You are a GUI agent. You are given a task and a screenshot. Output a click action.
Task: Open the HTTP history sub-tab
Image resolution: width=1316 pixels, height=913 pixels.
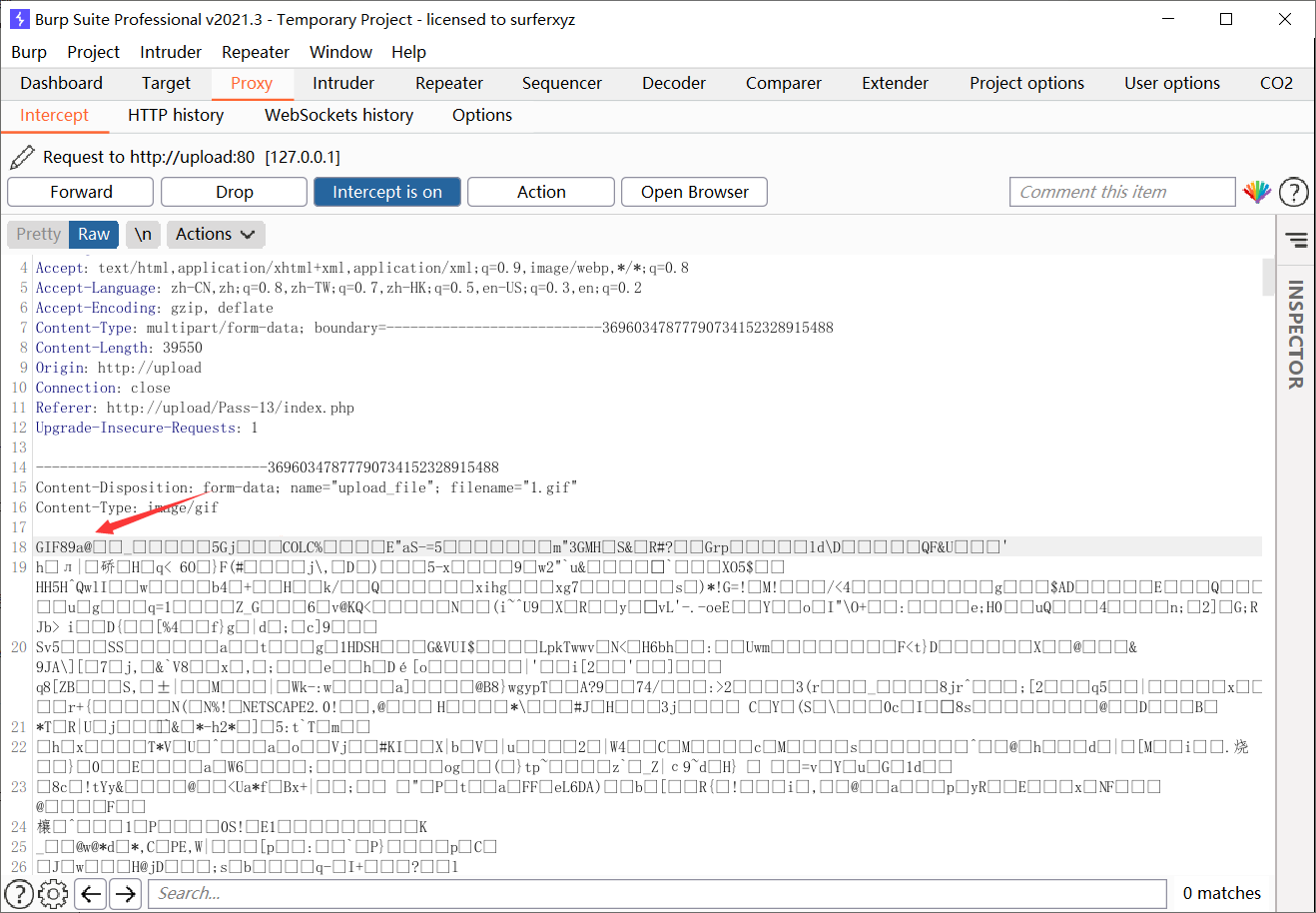(x=176, y=115)
